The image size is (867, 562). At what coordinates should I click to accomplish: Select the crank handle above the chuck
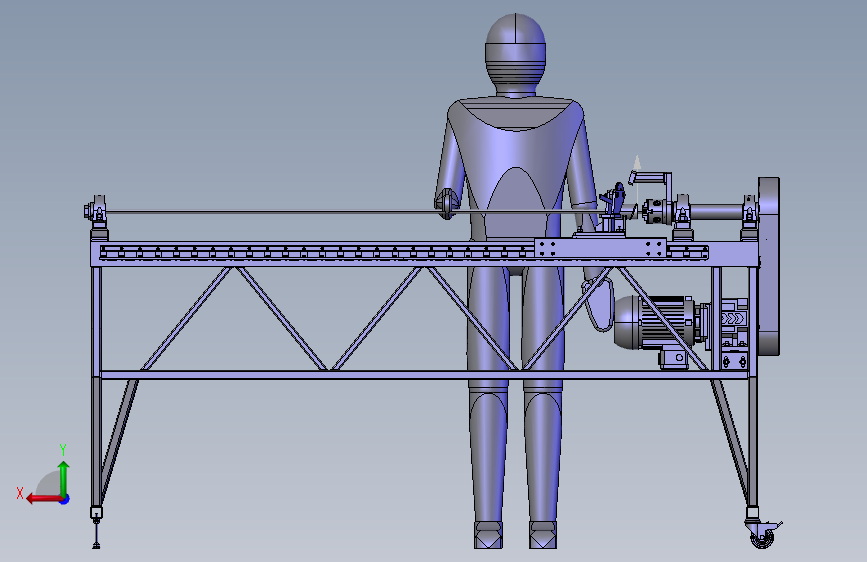pyautogui.click(x=650, y=179)
